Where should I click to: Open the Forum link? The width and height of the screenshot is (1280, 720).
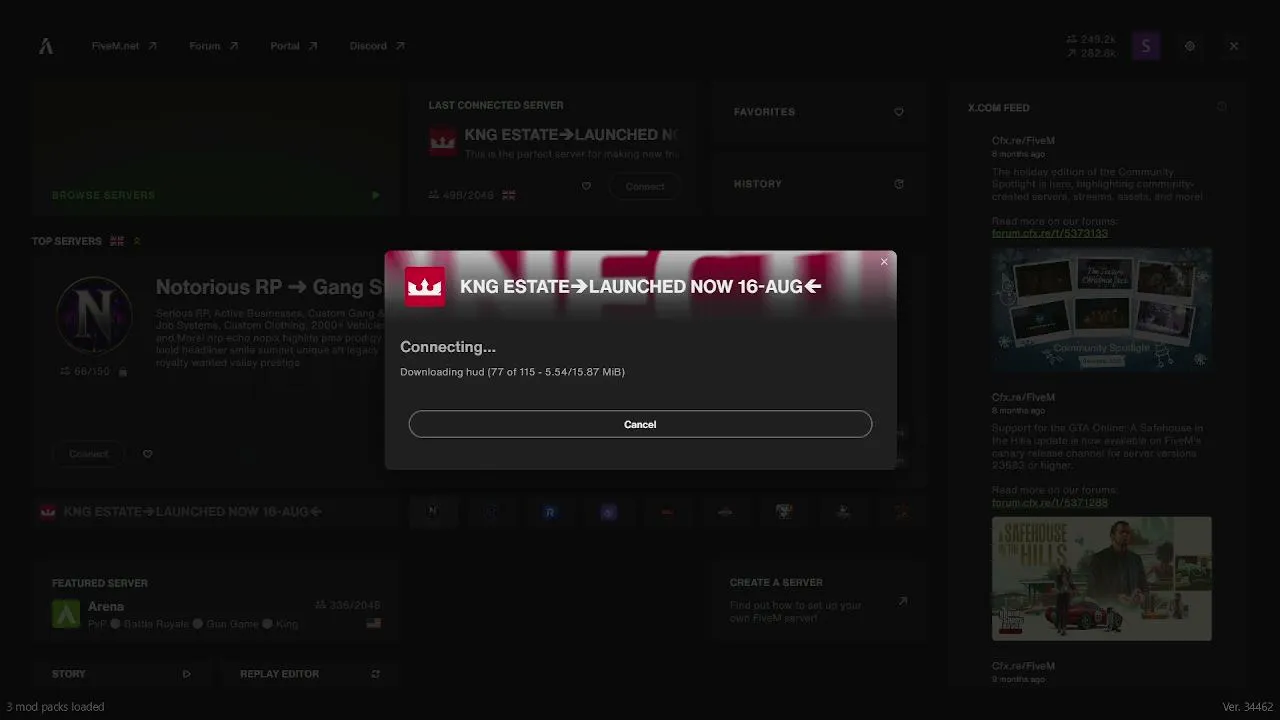point(214,46)
